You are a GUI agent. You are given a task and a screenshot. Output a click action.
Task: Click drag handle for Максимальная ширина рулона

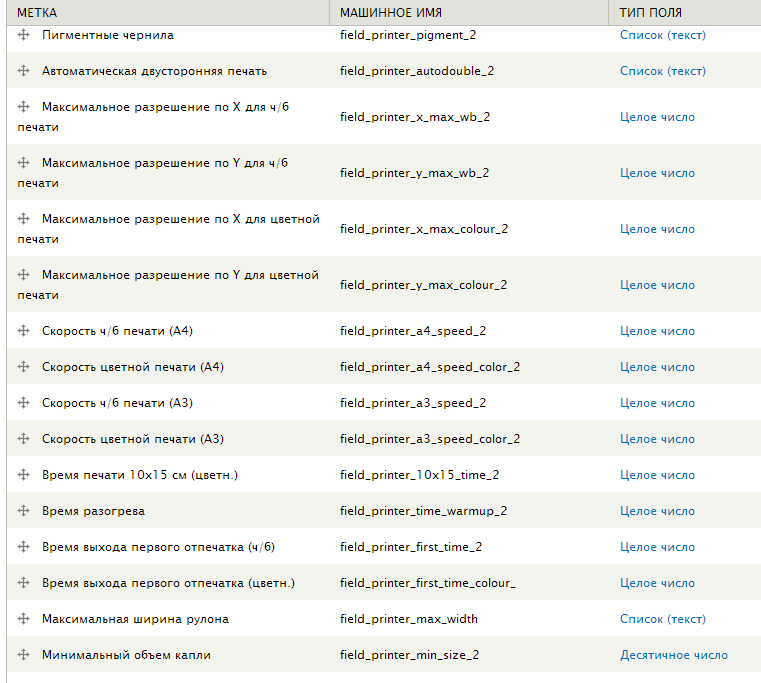[24, 619]
